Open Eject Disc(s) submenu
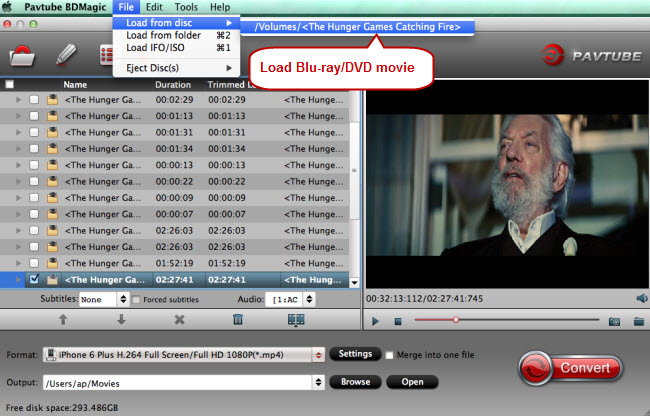650x416 pixels. tap(176, 68)
